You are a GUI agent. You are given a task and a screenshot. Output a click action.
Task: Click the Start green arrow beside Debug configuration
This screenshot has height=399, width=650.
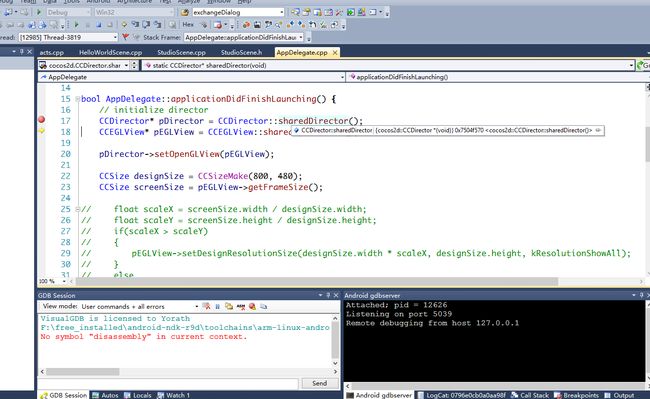[x=39, y=12]
